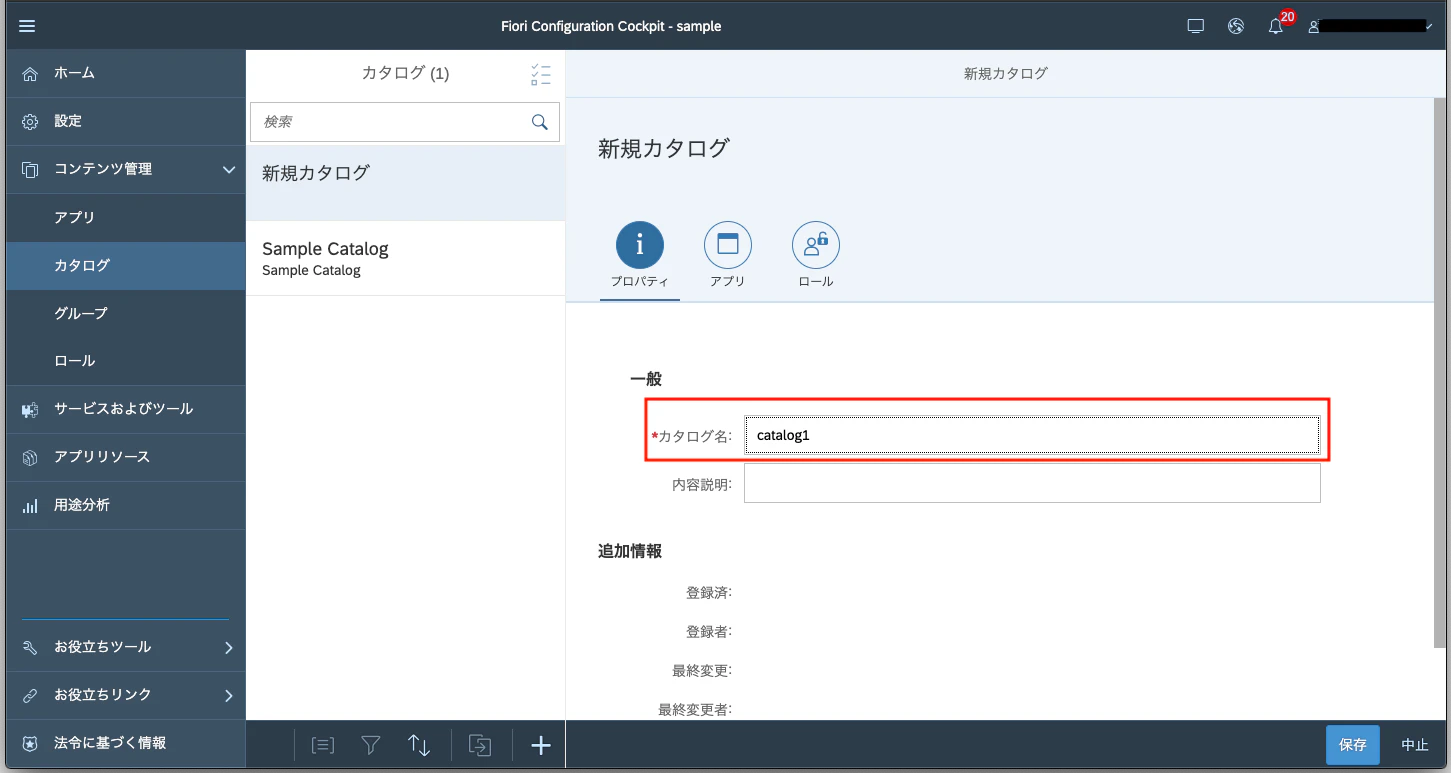Click the 内容説明 input field
The height and width of the screenshot is (773, 1451).
pos(1032,483)
